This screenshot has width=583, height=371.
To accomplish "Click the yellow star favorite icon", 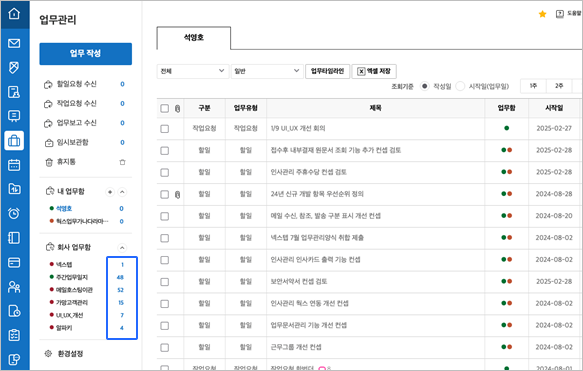I will tap(542, 14).
